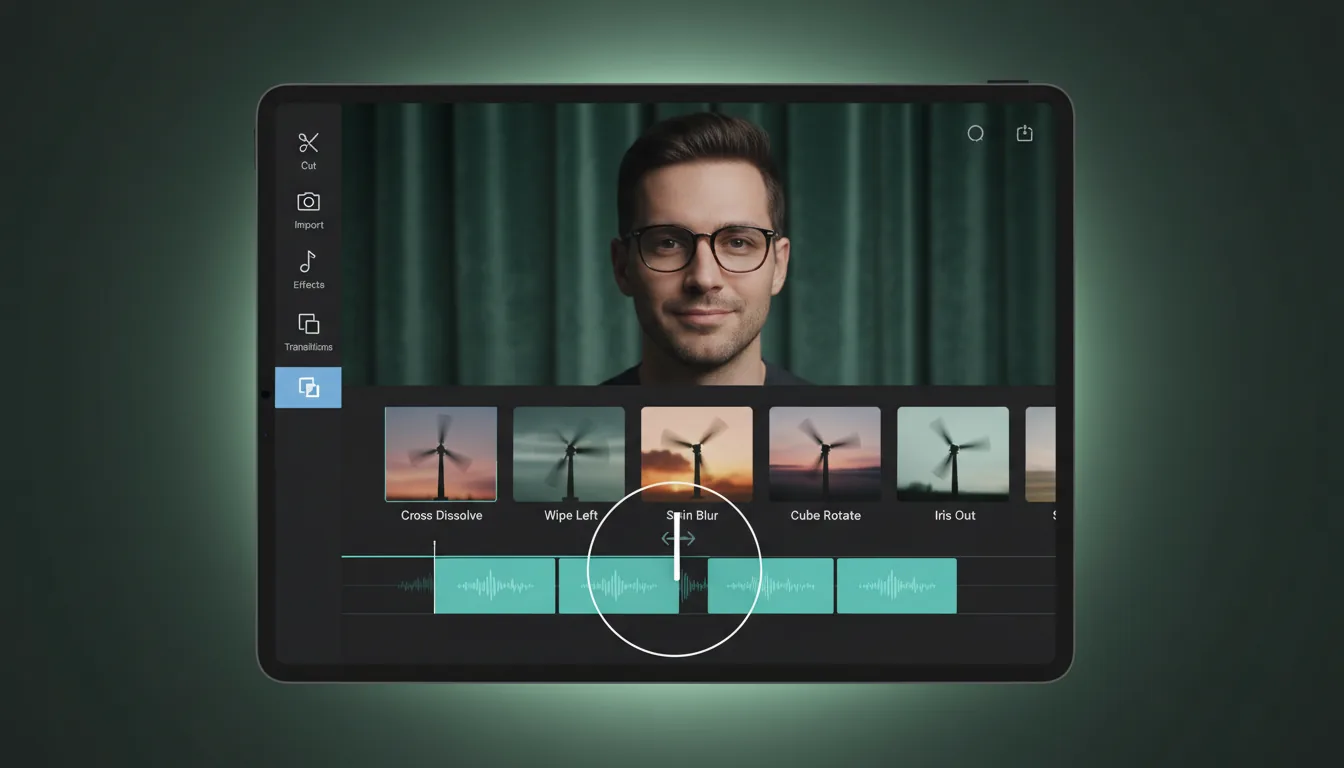This screenshot has height=768, width=1344.
Task: Click the horizontal trim arrows icon
Action: pyautogui.click(x=676, y=538)
